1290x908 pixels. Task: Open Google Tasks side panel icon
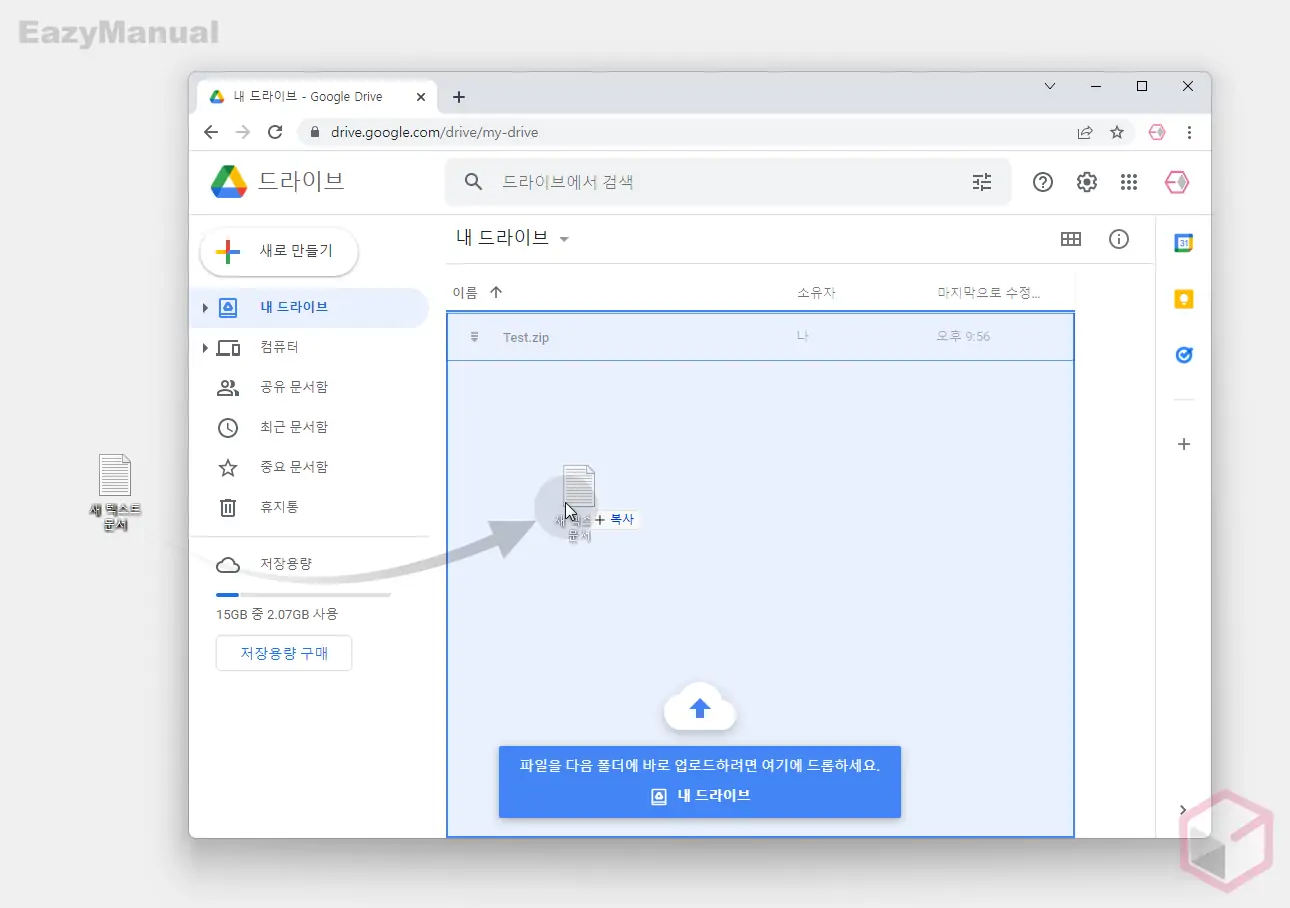coord(1184,355)
